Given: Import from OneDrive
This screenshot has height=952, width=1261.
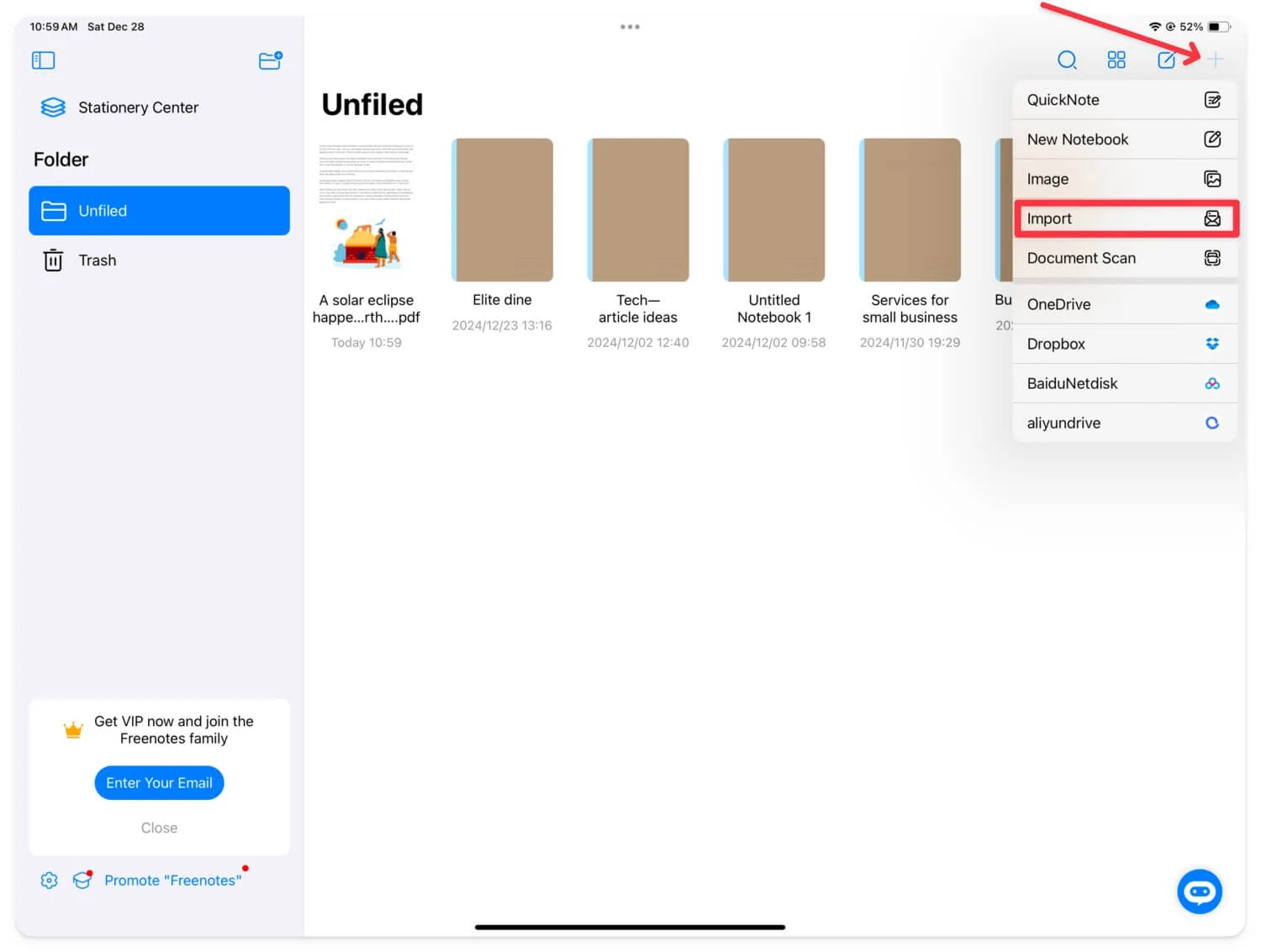Looking at the screenshot, I should coord(1123,304).
